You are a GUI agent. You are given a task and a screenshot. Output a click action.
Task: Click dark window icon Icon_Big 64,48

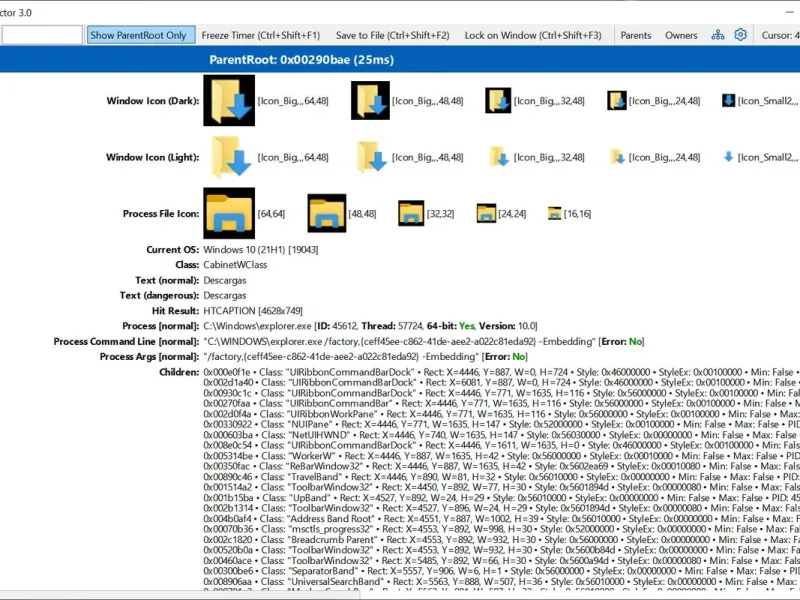tap(229, 101)
